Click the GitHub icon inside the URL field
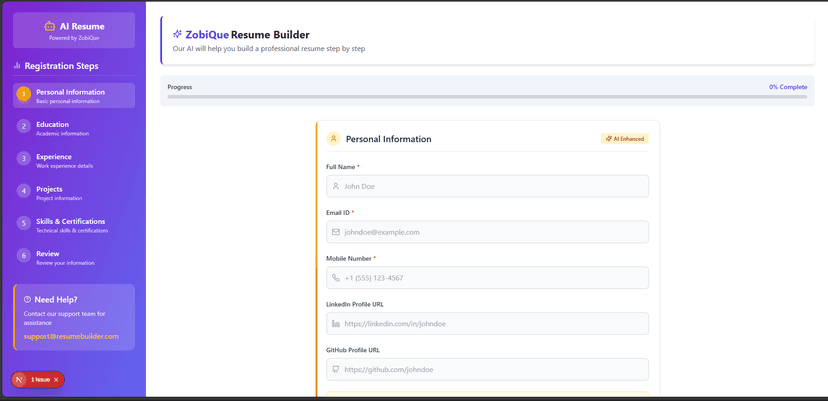 [336, 369]
